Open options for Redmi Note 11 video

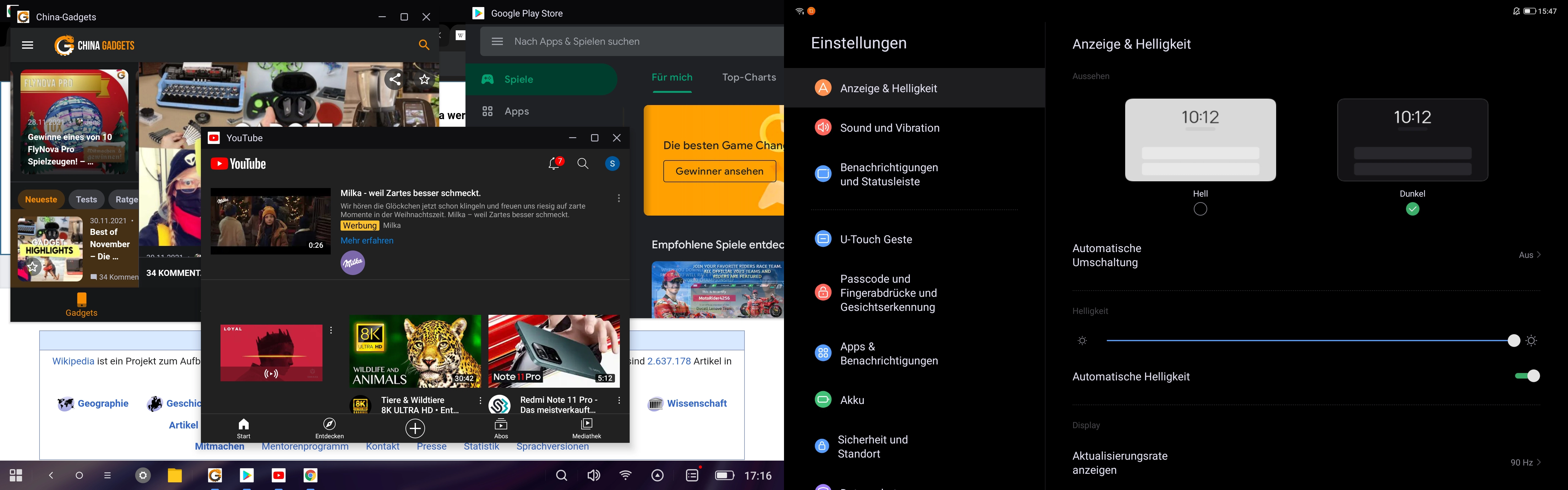(619, 401)
